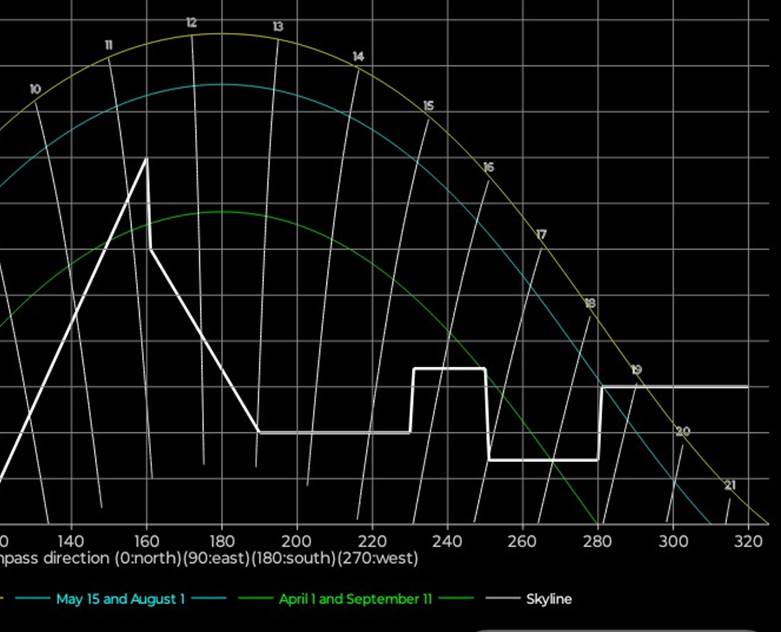Click the 180 compass axis tick label

coord(221,540)
